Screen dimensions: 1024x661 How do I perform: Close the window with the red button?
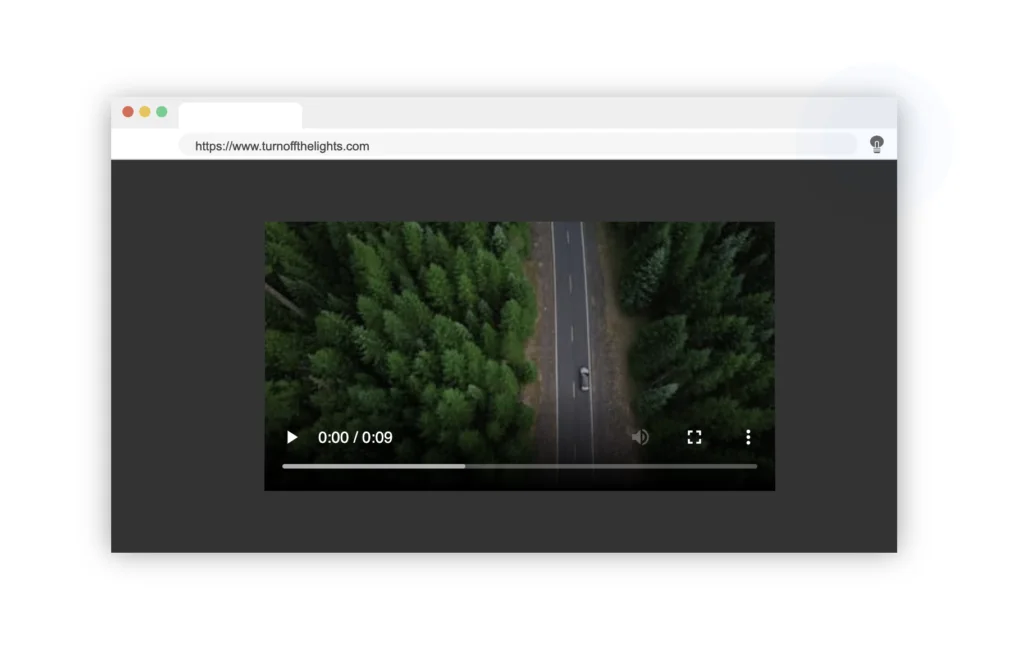[x=128, y=112]
